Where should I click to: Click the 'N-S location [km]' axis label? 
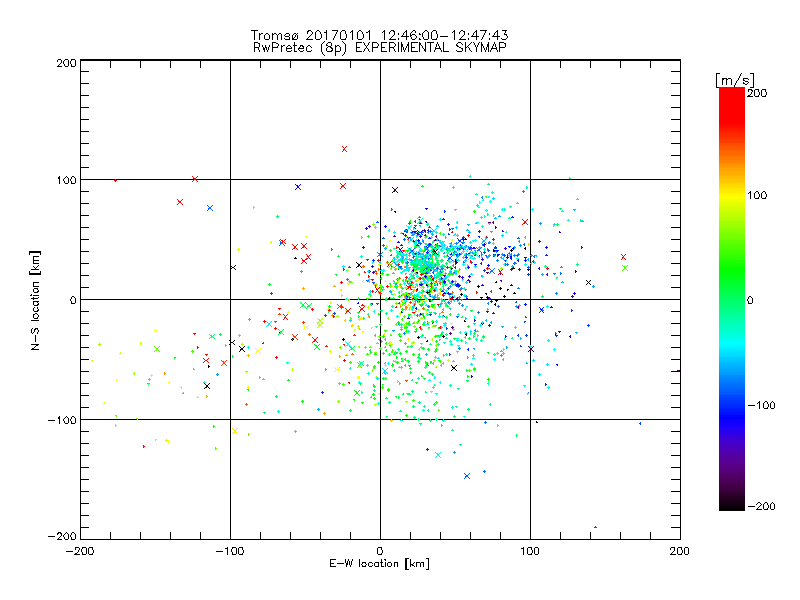pyautogui.click(x=35, y=300)
